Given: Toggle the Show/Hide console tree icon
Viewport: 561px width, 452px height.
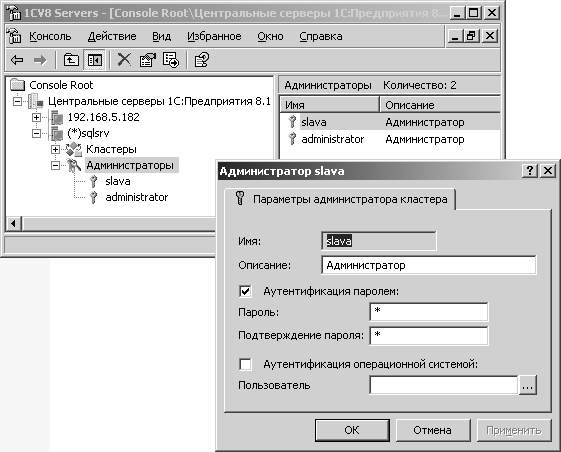Looking at the screenshot, I should click(94, 60).
